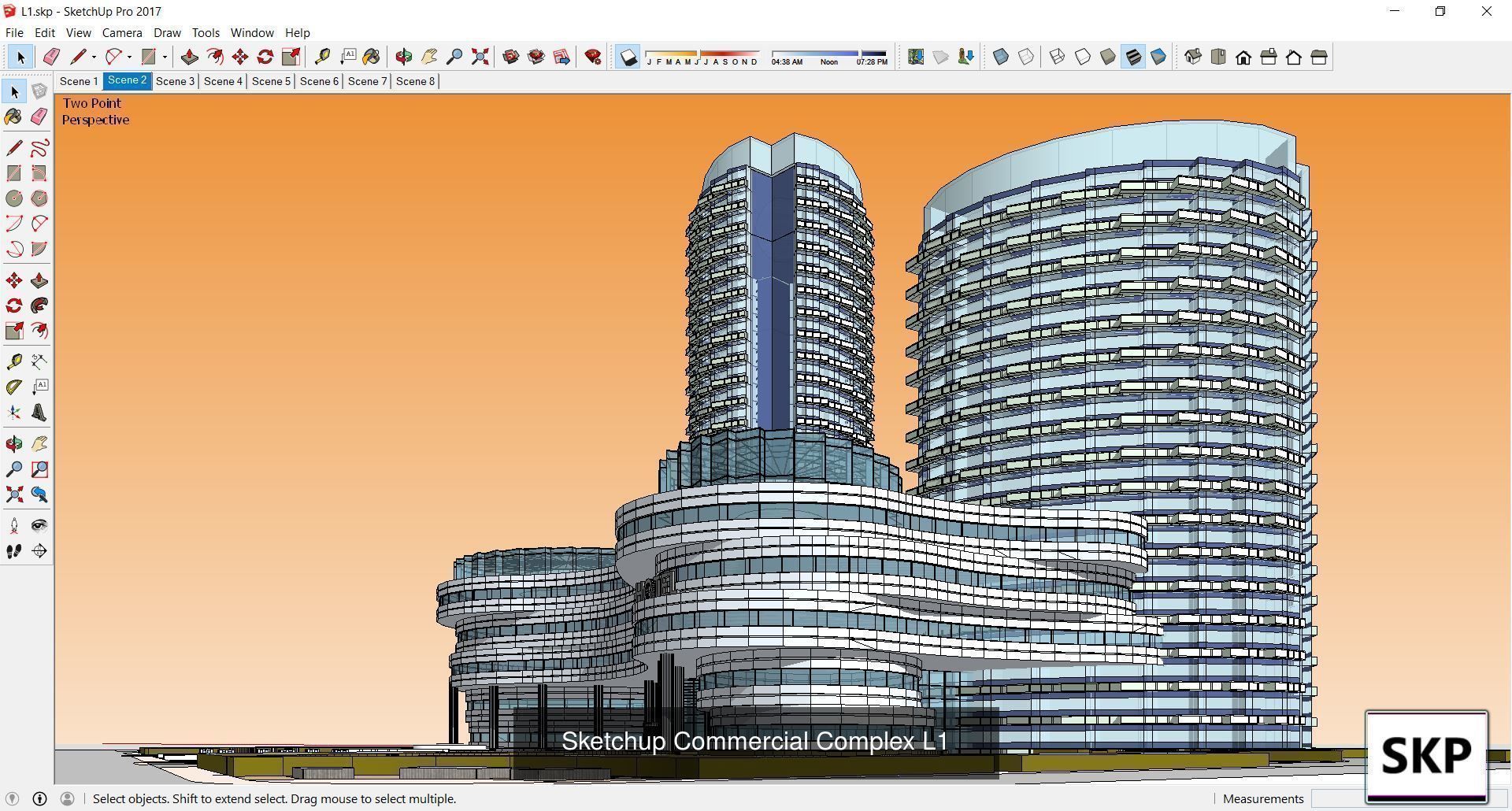This screenshot has height=811, width=1512.
Task: Select the Circle tool
Action: click(14, 198)
